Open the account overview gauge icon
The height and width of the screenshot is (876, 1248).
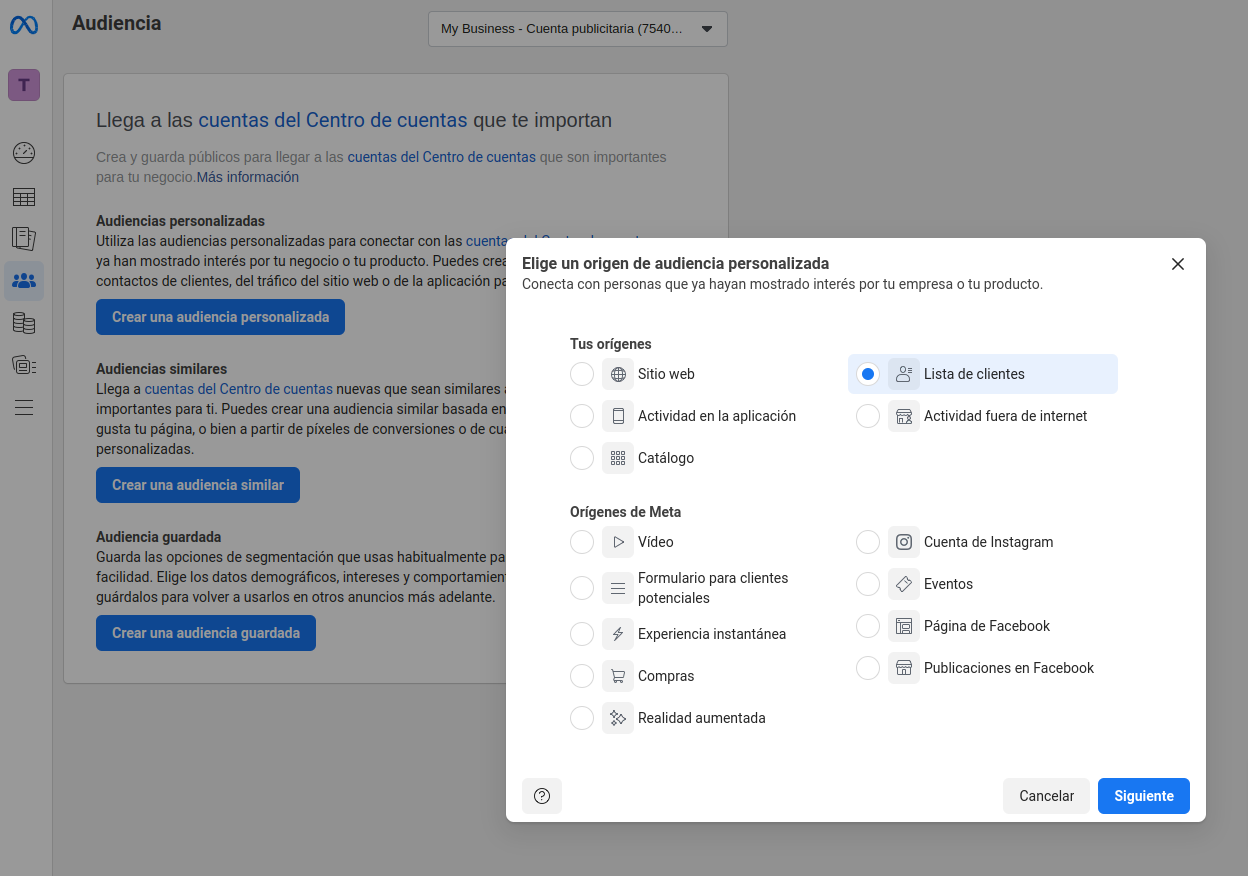tap(24, 153)
